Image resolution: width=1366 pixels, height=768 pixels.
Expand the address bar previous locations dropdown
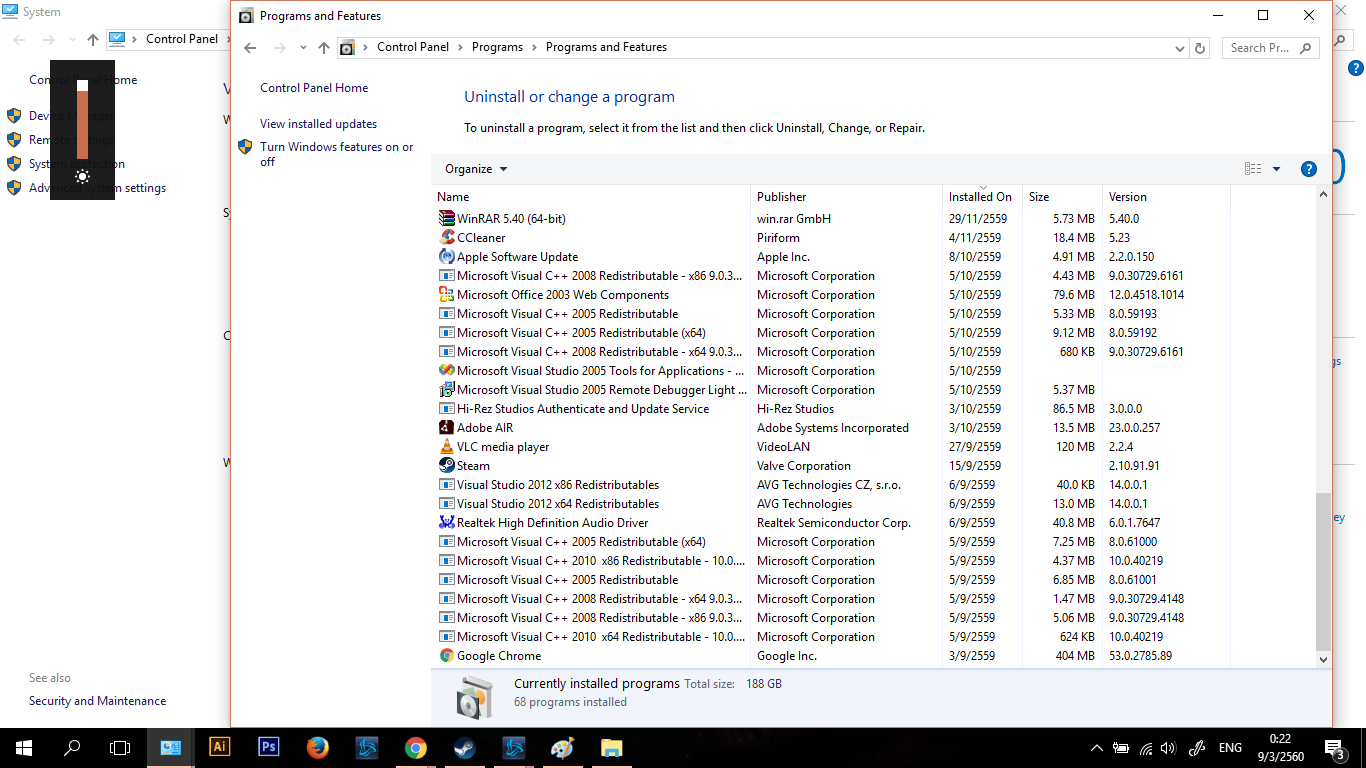(1180, 48)
